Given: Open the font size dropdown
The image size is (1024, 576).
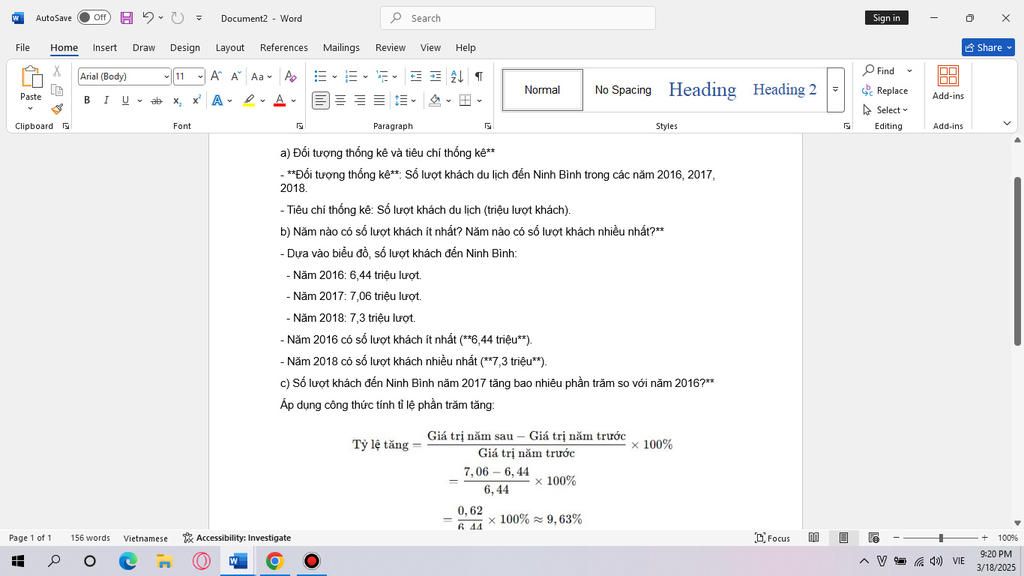Looking at the screenshot, I should click(x=200, y=77).
